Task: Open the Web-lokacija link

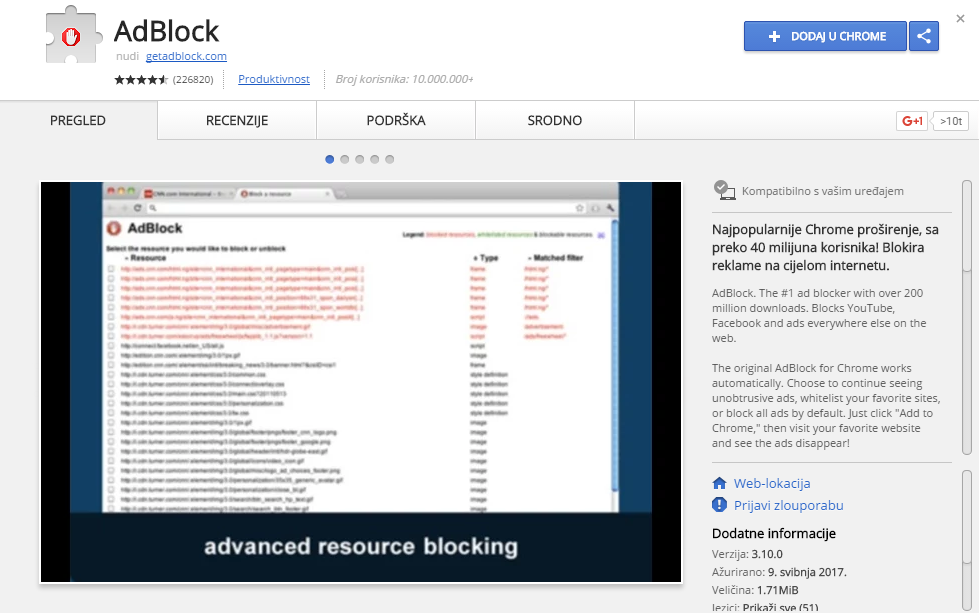Action: click(772, 483)
